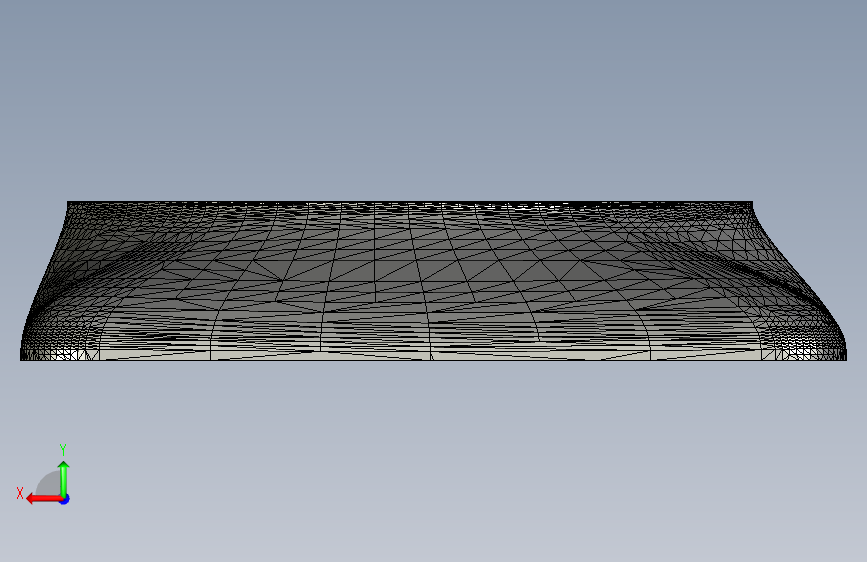
Task: Click the blue Z axis dot of the triad
Action: (x=65, y=499)
